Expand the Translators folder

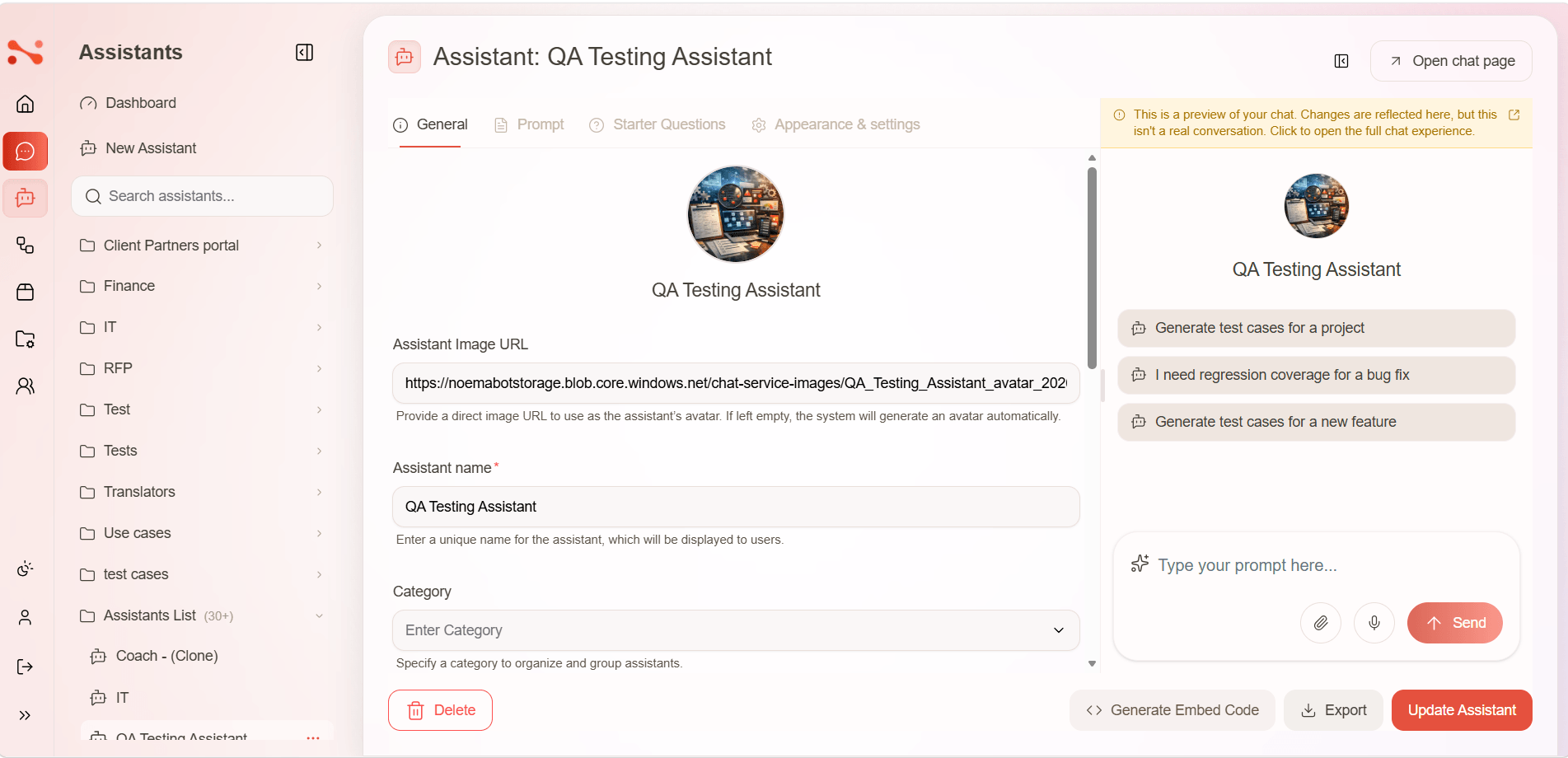tap(201, 492)
